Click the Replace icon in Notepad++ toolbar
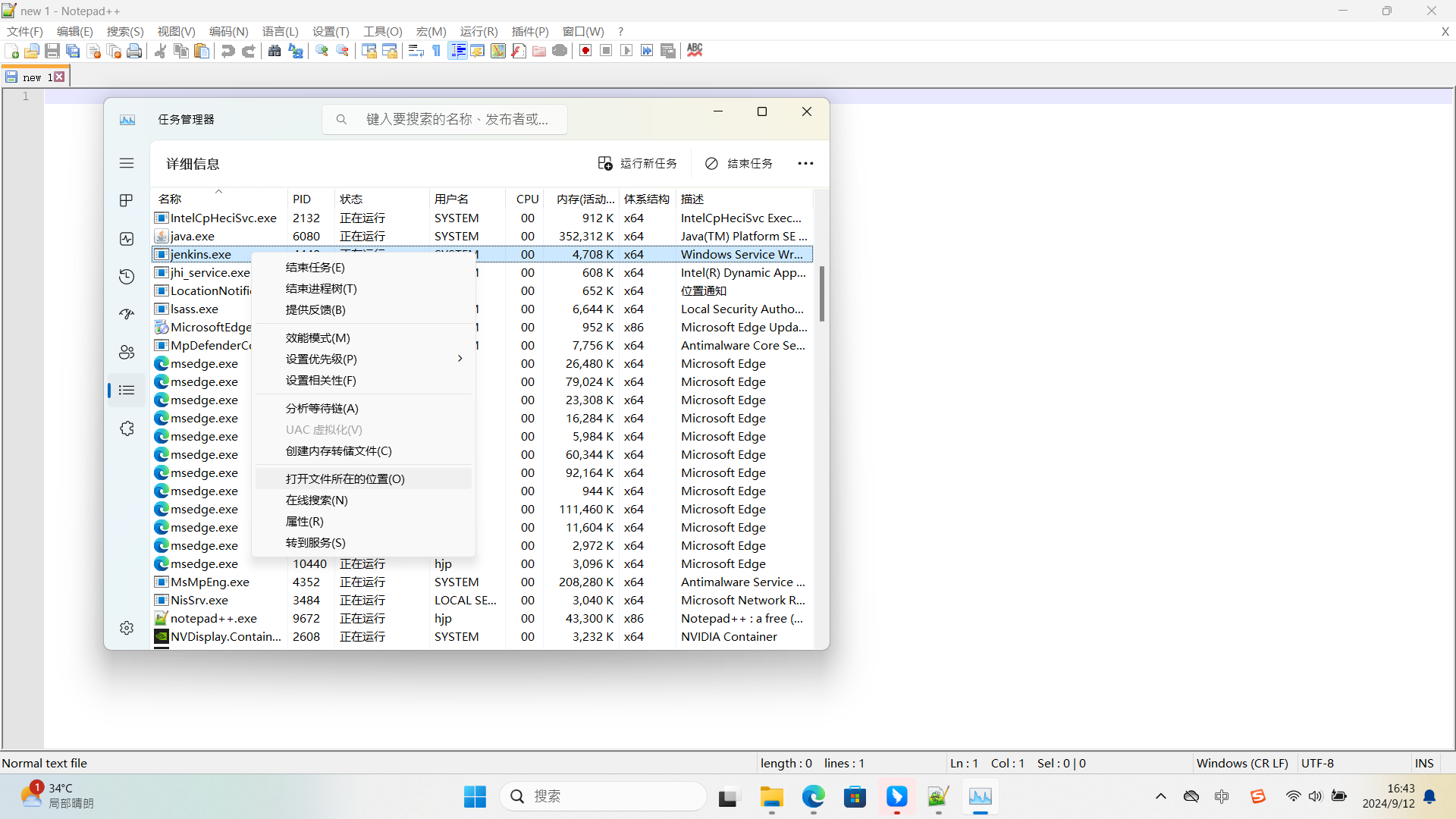Viewport: 1456px width, 819px height. click(296, 51)
